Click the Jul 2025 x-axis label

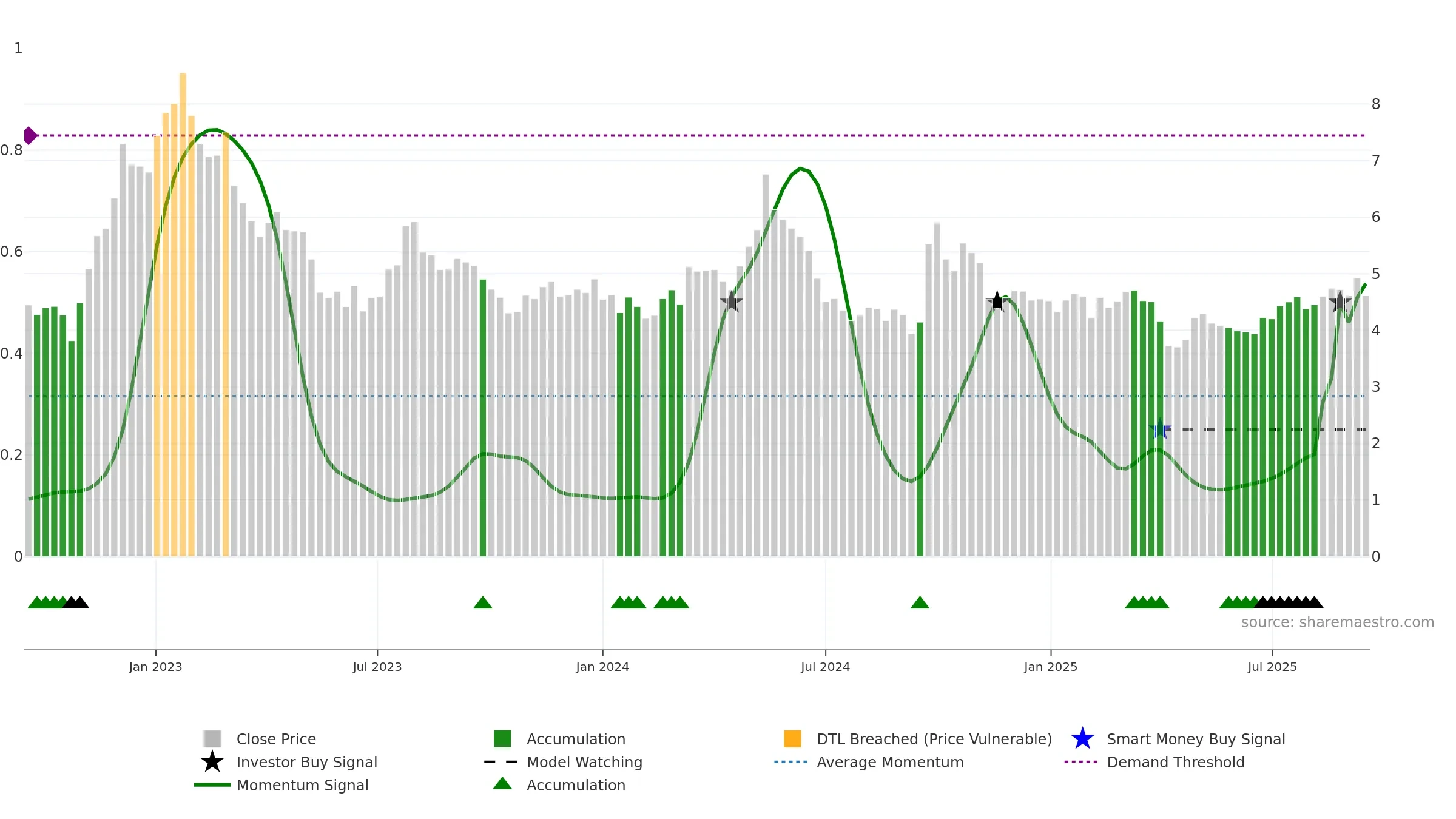coord(1272,667)
